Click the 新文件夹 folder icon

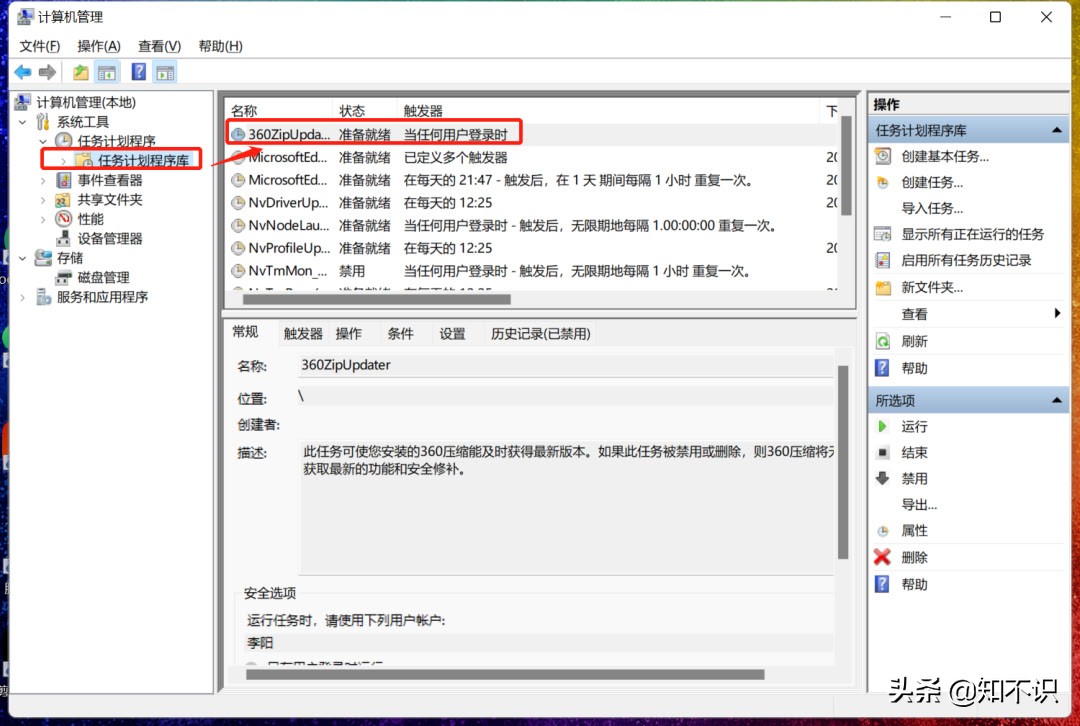[883, 287]
